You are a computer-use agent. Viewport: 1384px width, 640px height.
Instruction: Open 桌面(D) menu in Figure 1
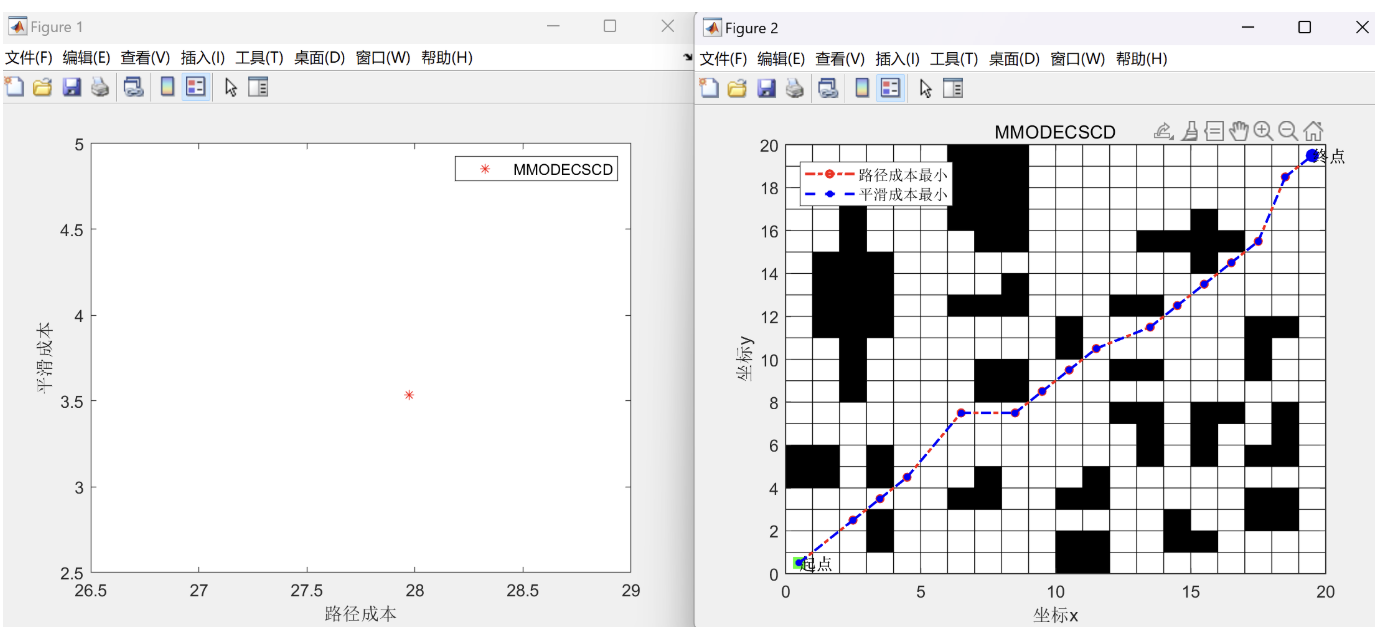tap(320, 58)
